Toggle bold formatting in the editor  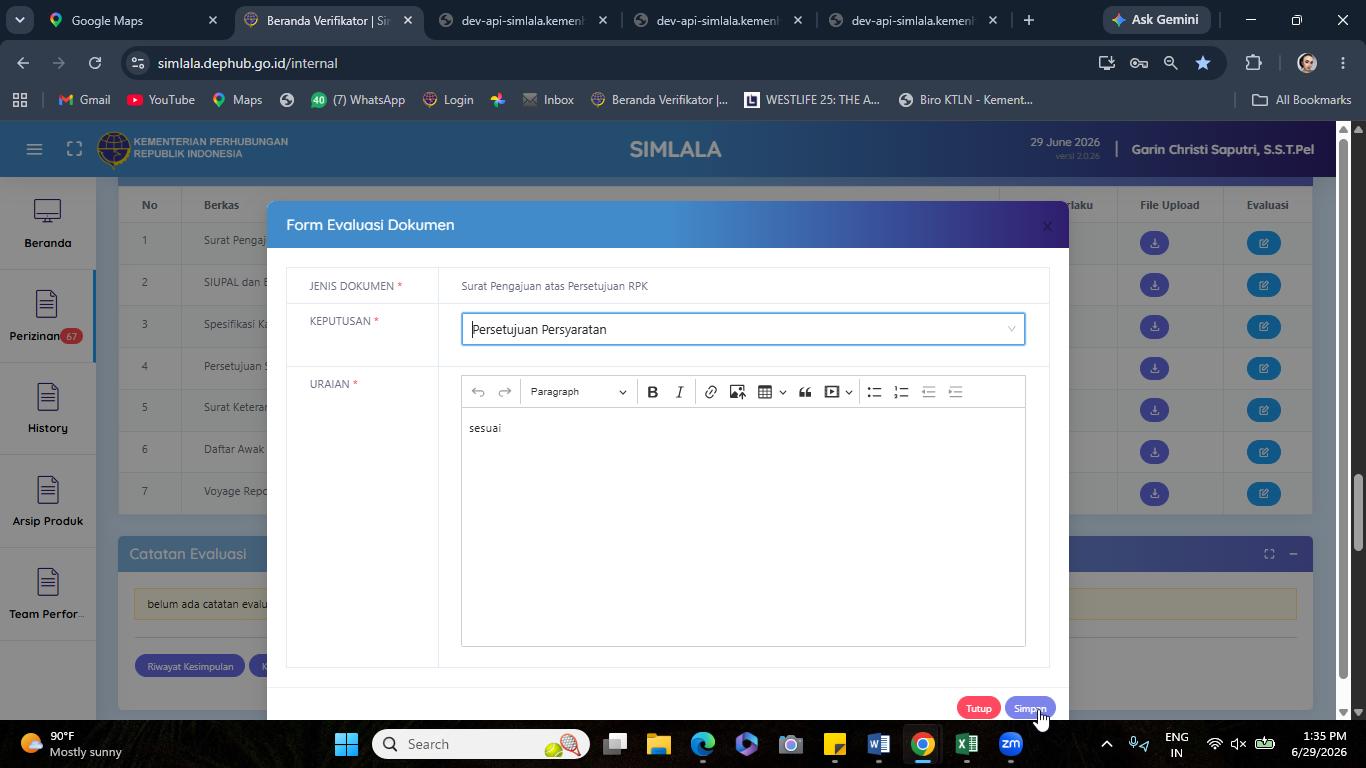(653, 392)
